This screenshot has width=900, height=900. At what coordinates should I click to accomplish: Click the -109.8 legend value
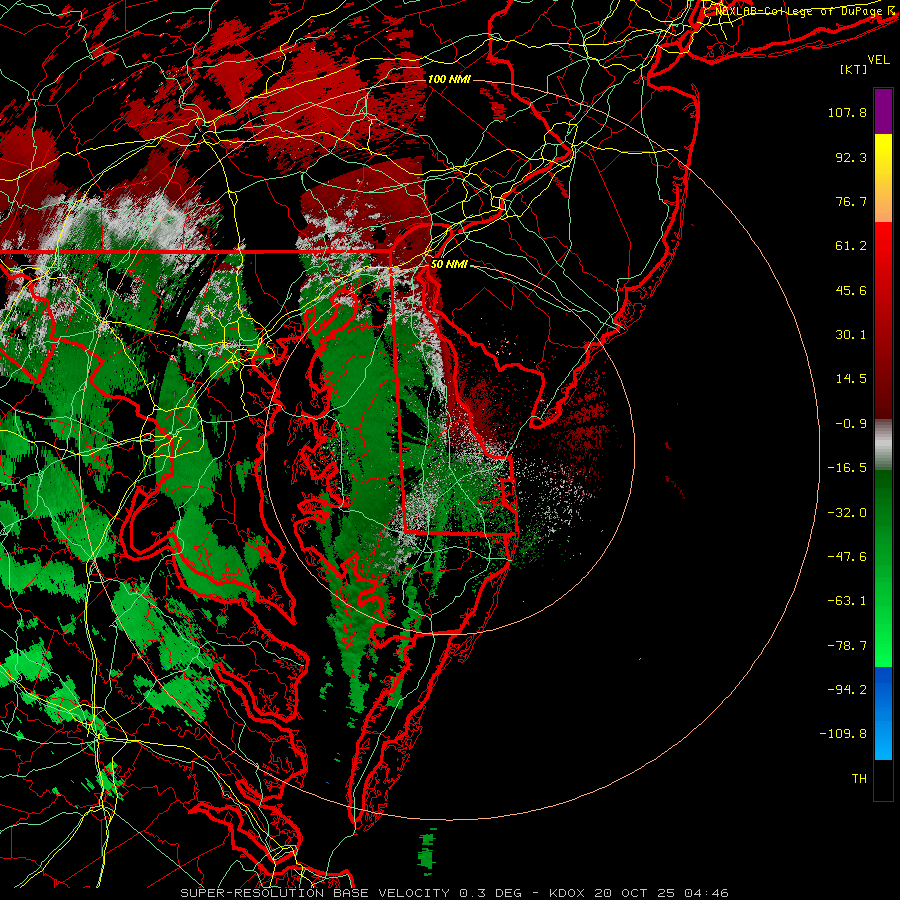(844, 734)
